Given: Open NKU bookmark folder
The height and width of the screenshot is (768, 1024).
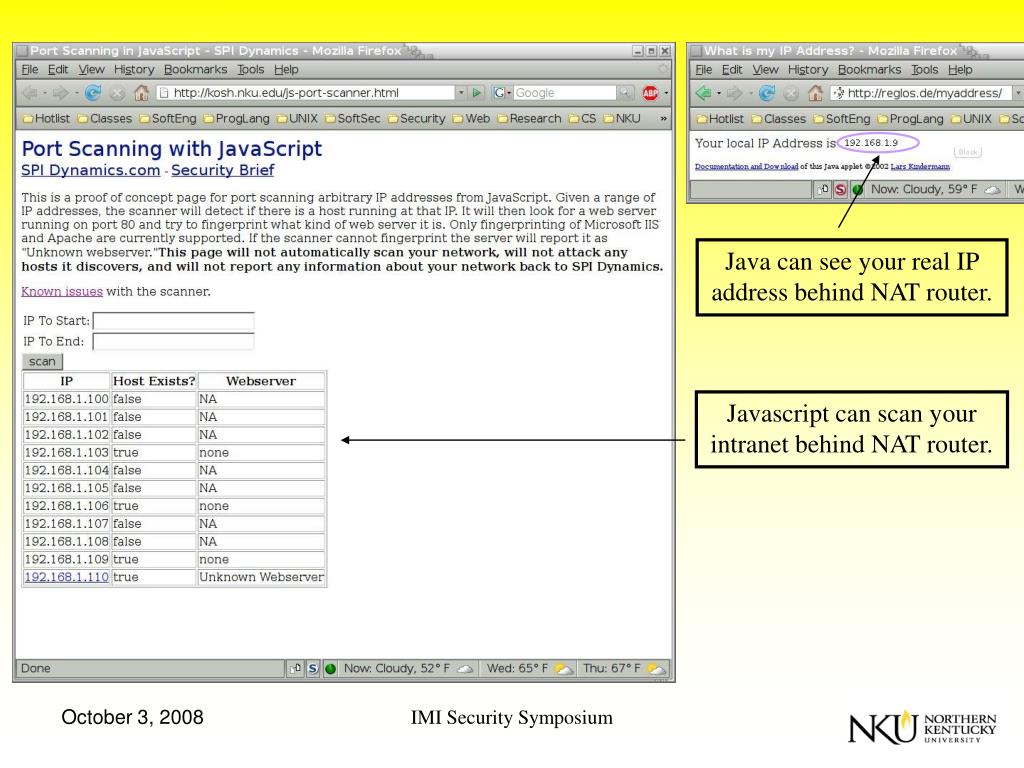Looking at the screenshot, I should (622, 119).
